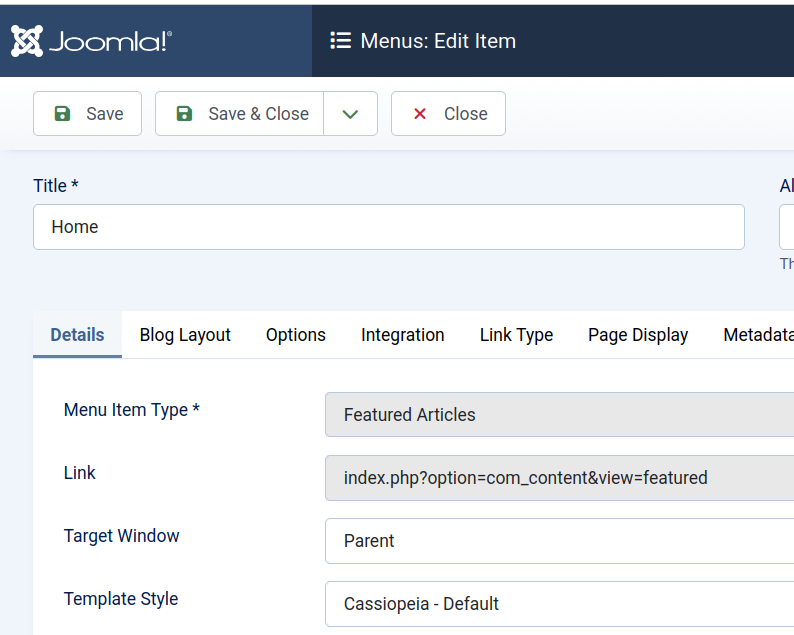Click the Menus list icon in header

coord(340,41)
